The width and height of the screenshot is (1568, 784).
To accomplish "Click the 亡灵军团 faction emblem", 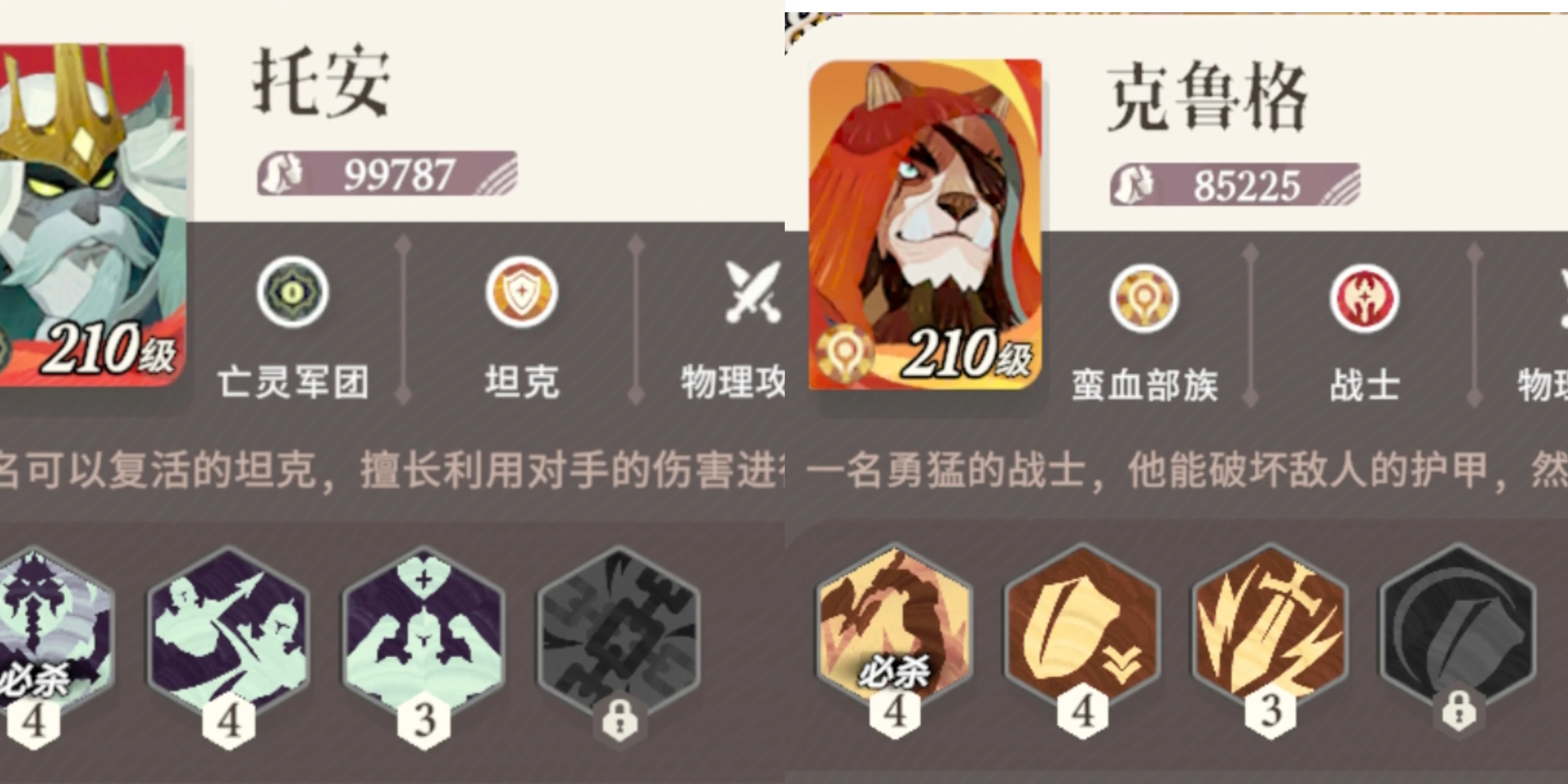I will coord(293,292).
